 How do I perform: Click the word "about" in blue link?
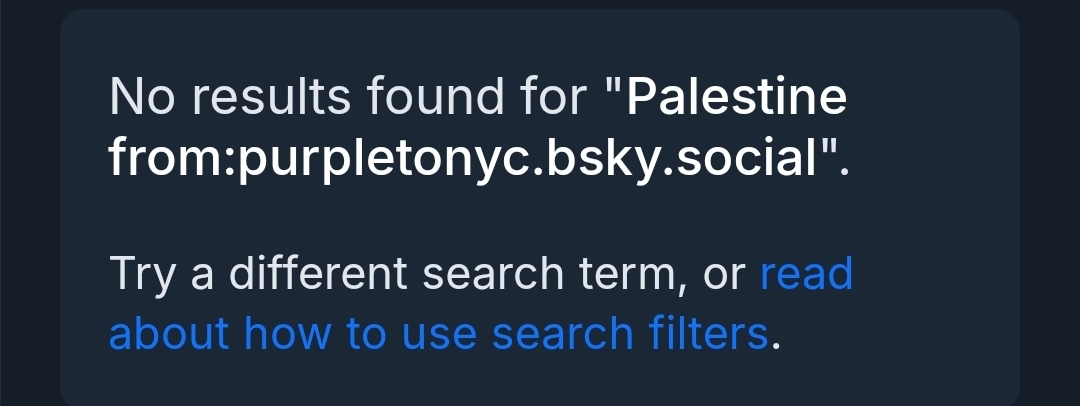coord(167,333)
